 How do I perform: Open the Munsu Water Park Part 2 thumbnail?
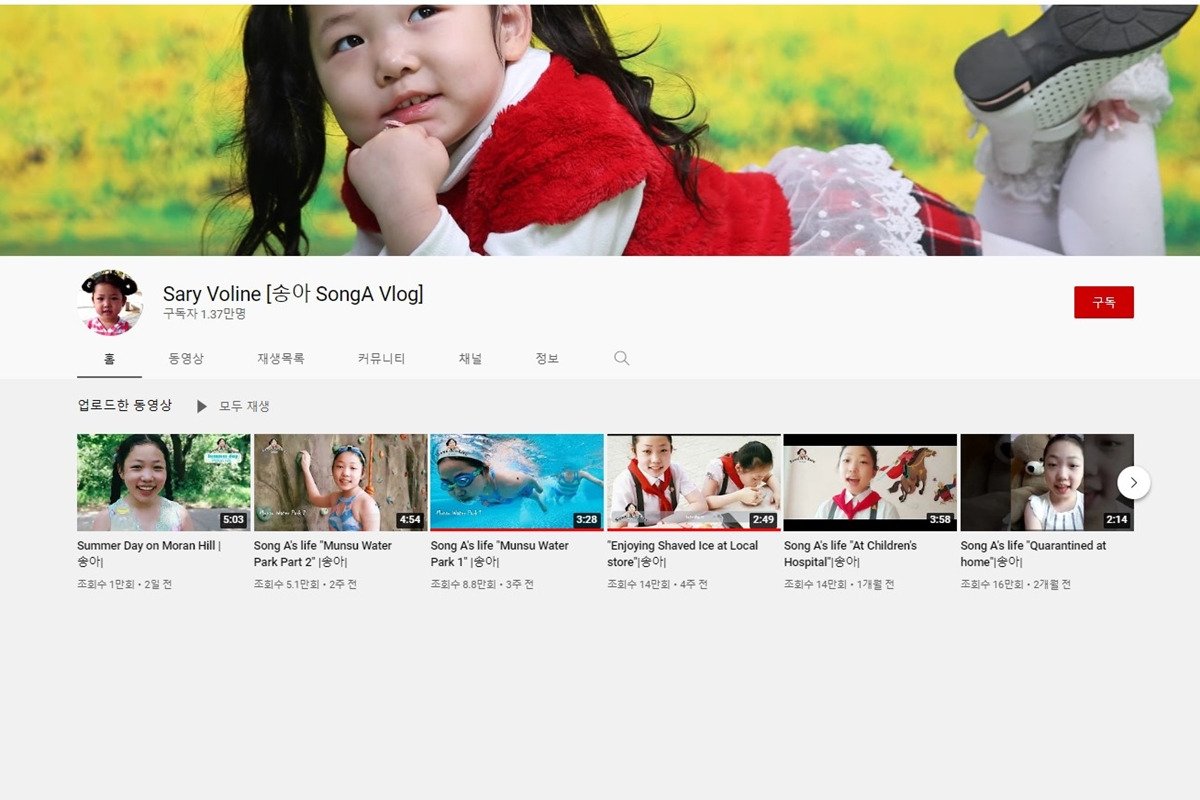[x=340, y=482]
